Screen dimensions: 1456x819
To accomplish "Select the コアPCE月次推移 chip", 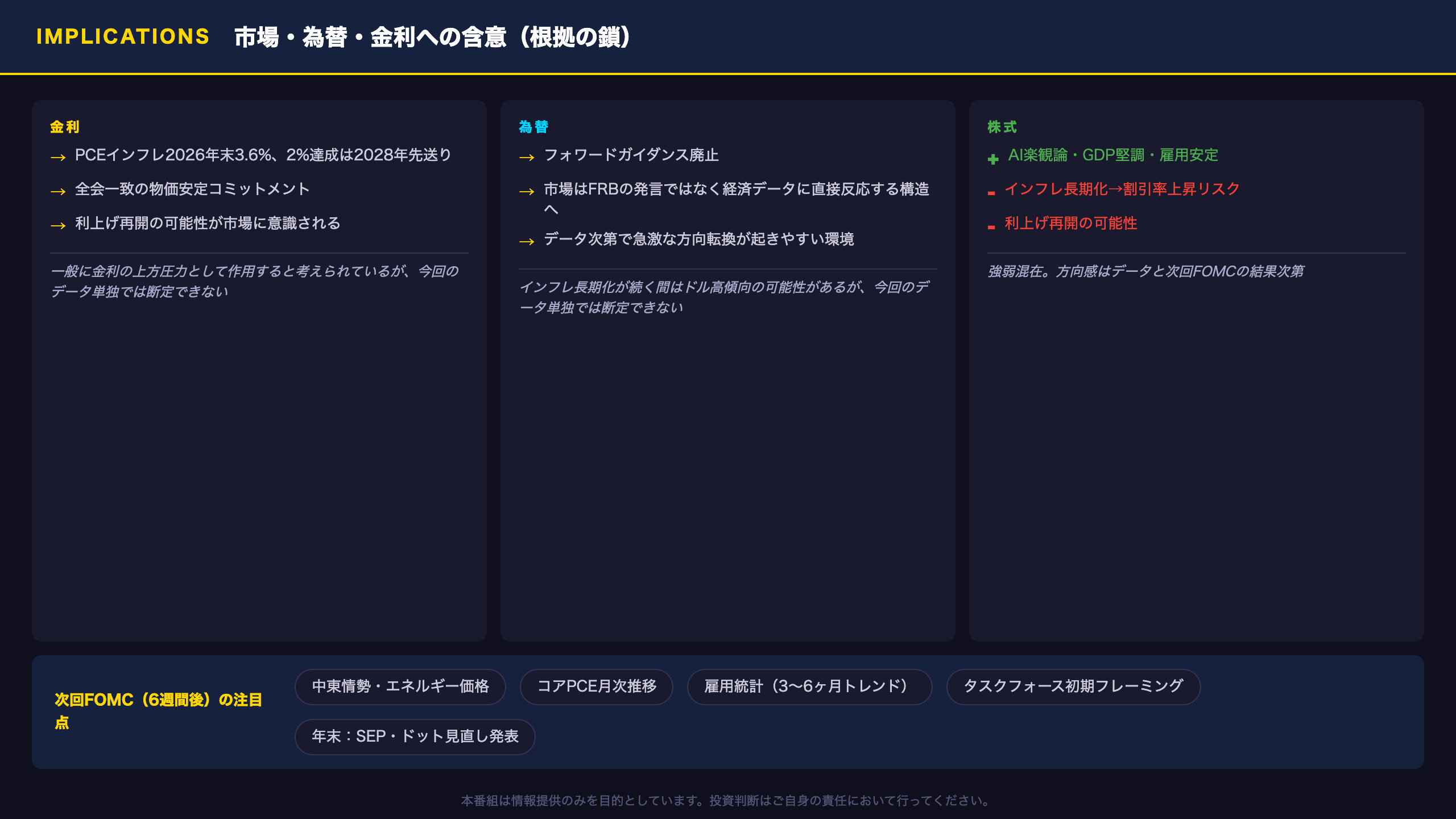I will click(x=597, y=686).
